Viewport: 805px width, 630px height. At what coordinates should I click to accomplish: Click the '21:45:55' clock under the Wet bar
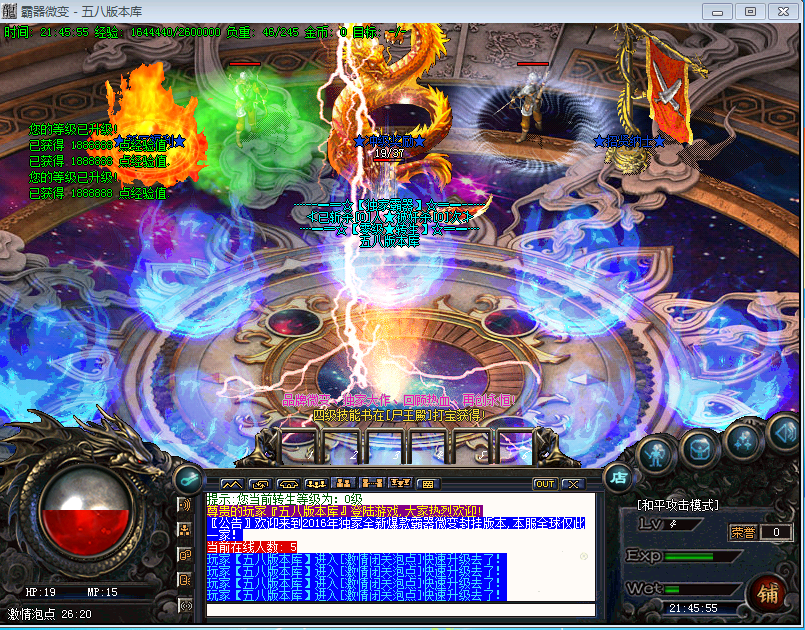[693, 608]
